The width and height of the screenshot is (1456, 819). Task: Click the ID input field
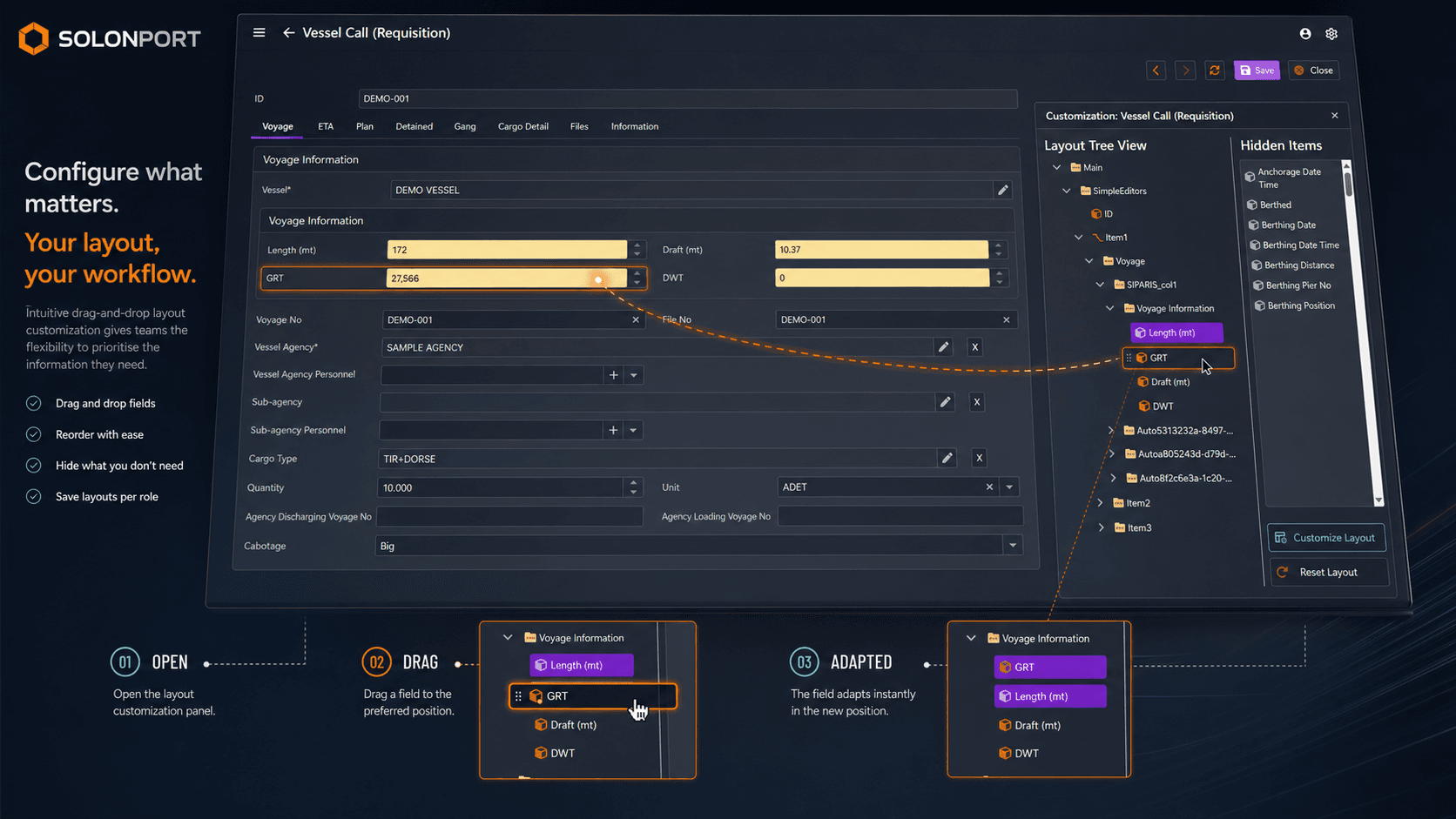pyautogui.click(x=688, y=98)
